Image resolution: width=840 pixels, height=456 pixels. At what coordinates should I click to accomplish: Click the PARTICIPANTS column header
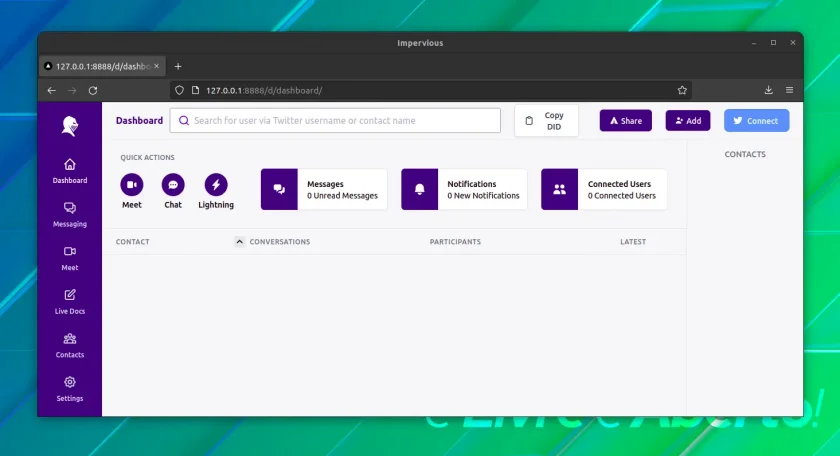point(455,242)
